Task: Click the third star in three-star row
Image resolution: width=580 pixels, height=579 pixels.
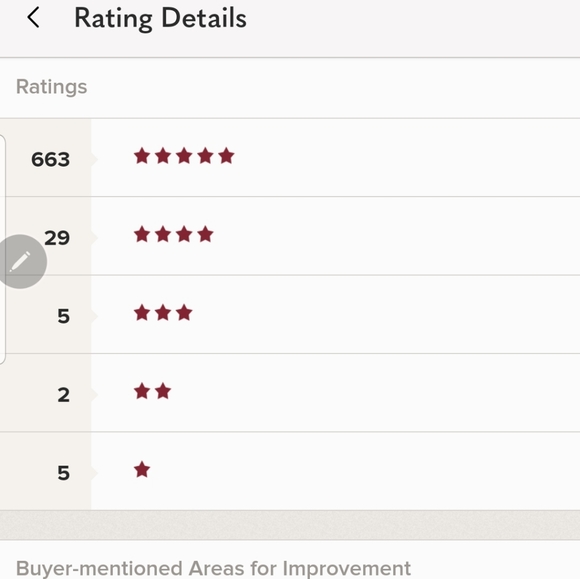Action: pyautogui.click(x=184, y=313)
